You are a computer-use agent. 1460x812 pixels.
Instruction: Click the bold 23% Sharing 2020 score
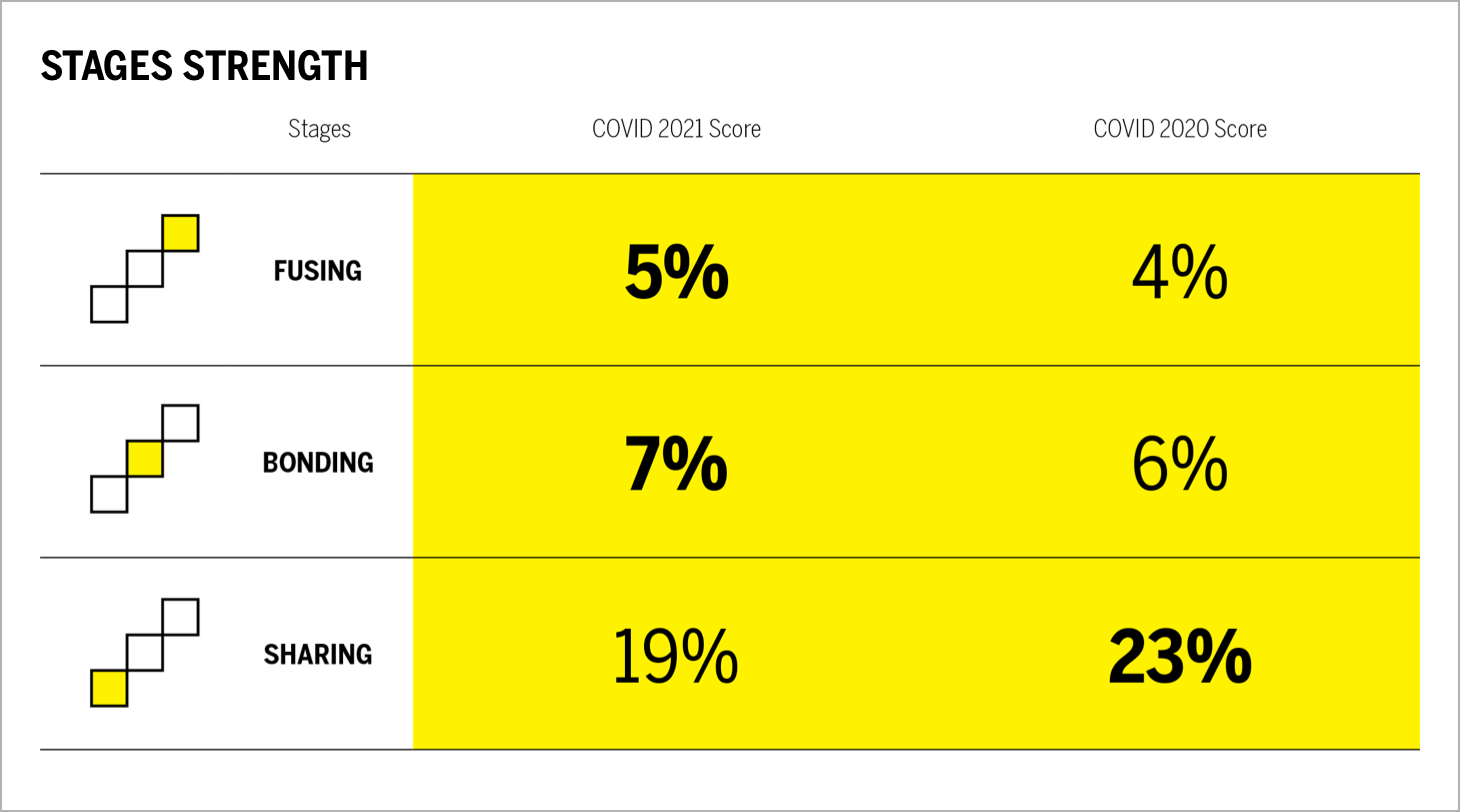[1180, 656]
